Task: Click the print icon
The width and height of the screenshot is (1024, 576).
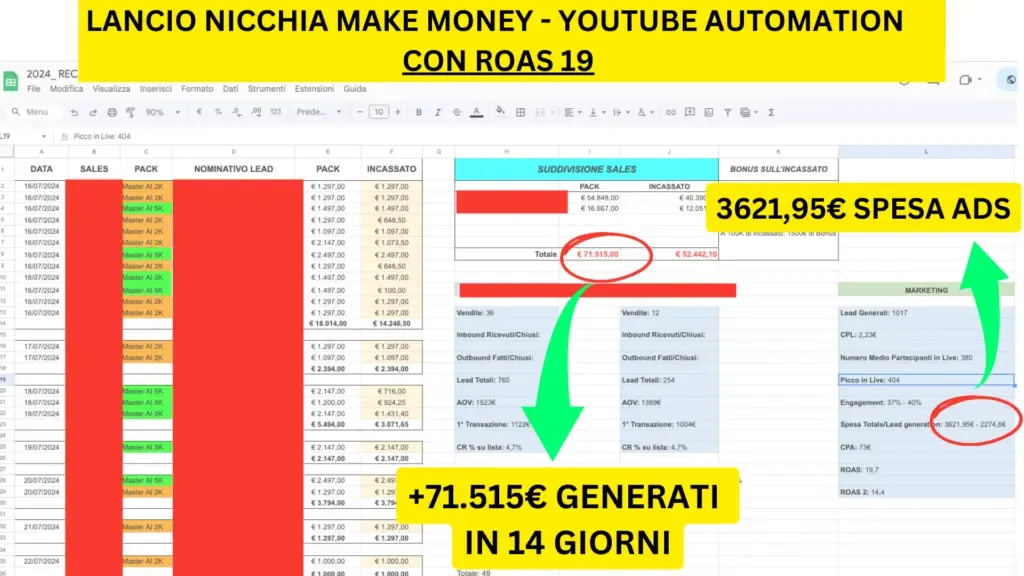Action: click(112, 112)
